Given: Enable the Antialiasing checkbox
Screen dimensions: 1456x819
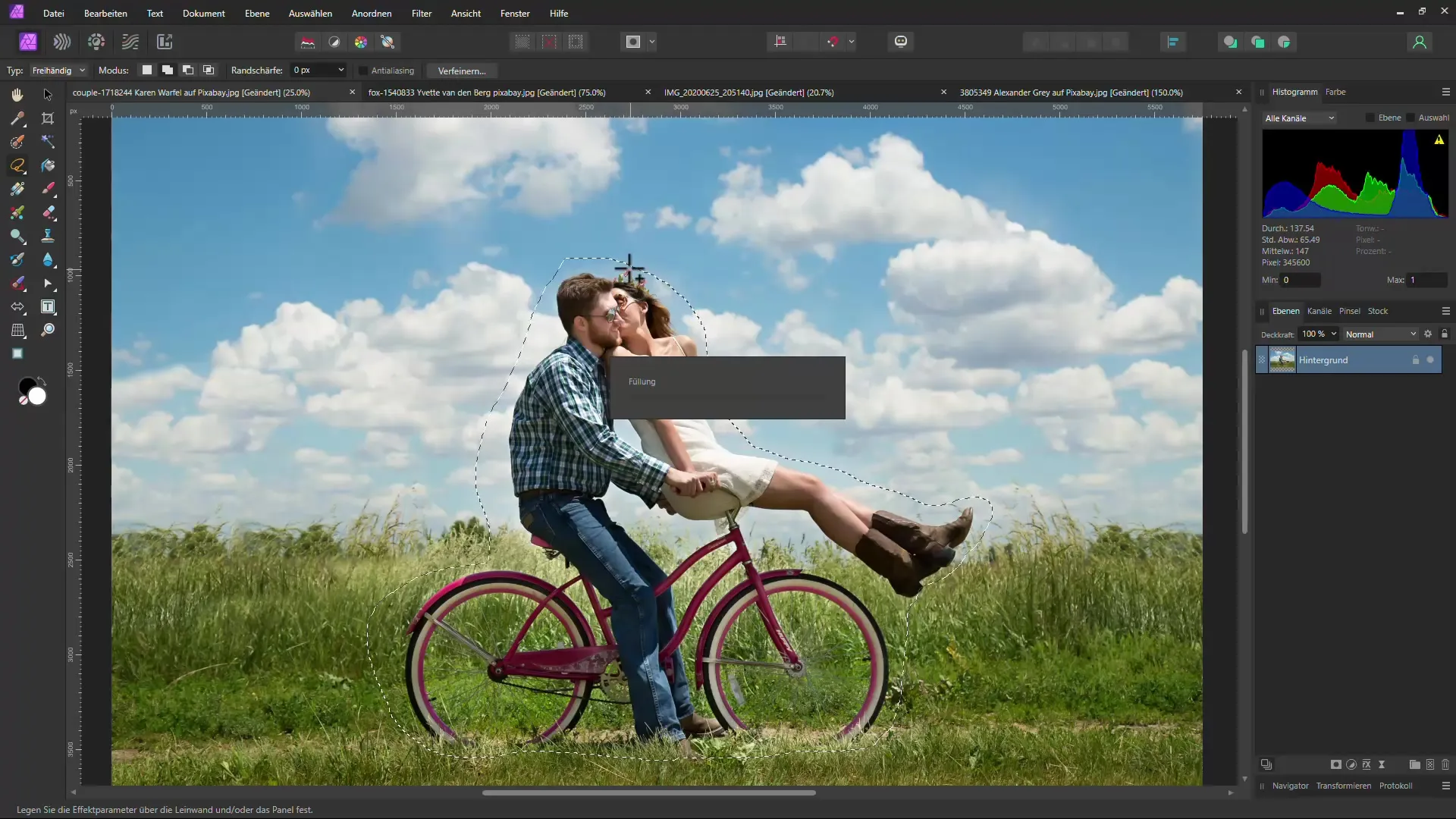Looking at the screenshot, I should pos(363,71).
